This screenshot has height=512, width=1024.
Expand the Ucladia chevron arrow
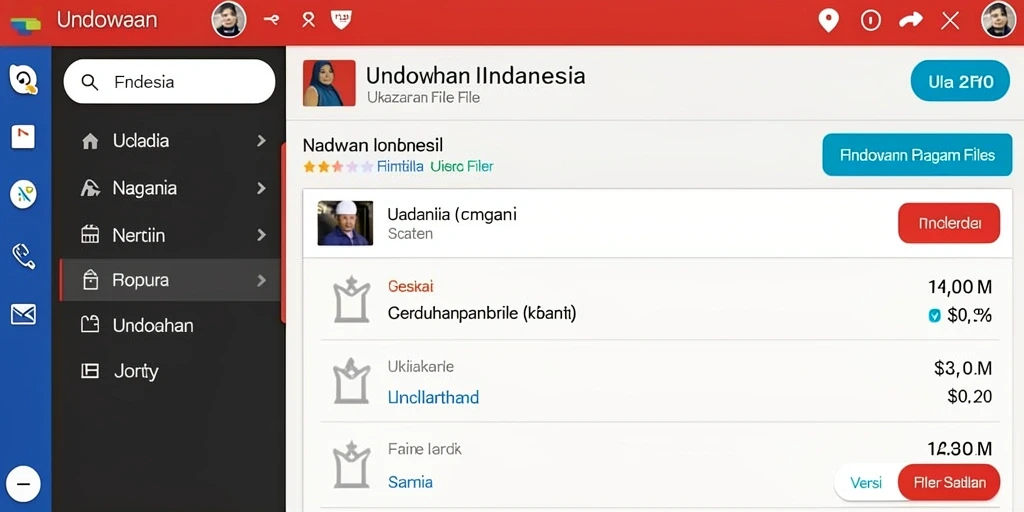[x=261, y=140]
